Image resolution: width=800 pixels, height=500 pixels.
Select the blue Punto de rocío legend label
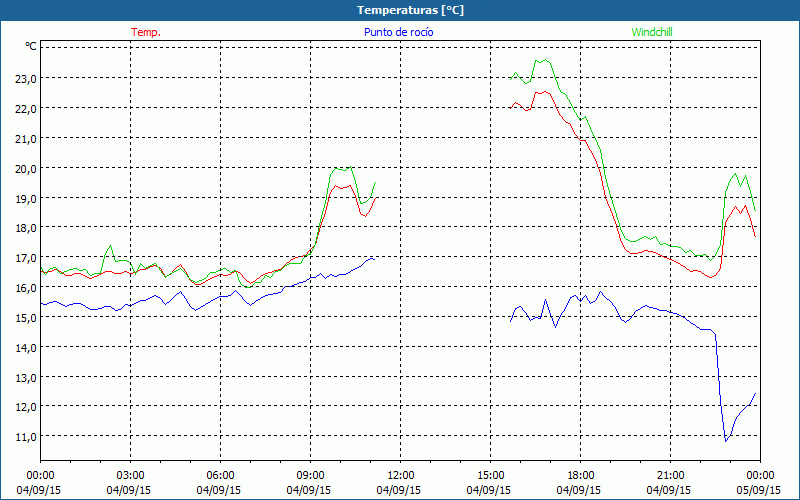pos(398,32)
